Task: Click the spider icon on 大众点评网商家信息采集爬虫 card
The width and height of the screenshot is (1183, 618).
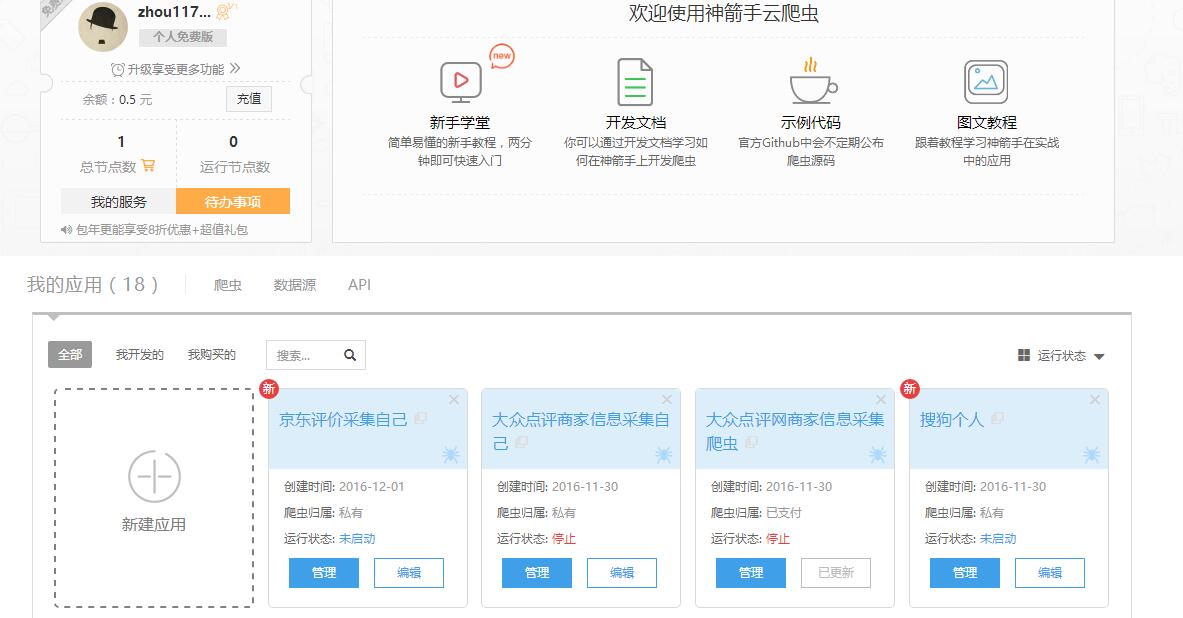Action: tap(877, 454)
